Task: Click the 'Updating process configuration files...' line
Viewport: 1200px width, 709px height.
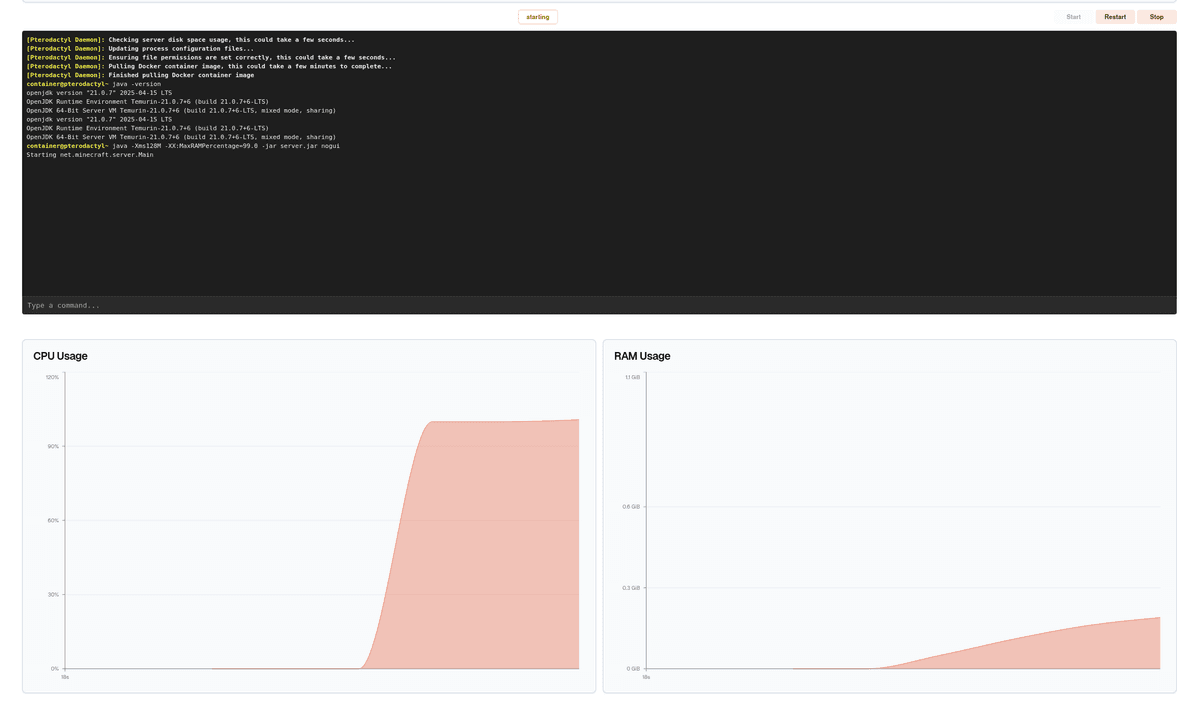Action: 141,49
